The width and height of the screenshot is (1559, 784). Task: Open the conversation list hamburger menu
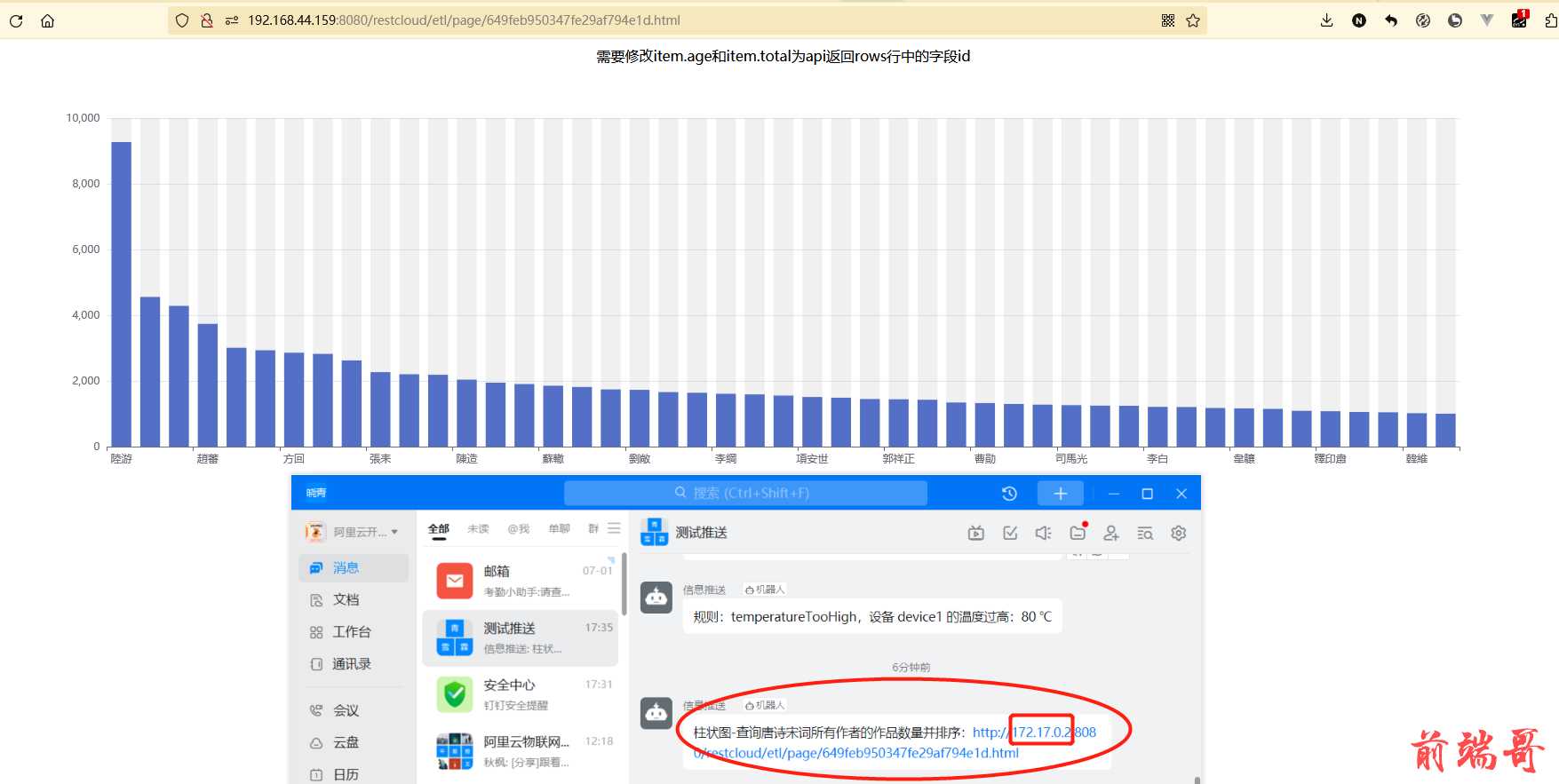pos(614,528)
